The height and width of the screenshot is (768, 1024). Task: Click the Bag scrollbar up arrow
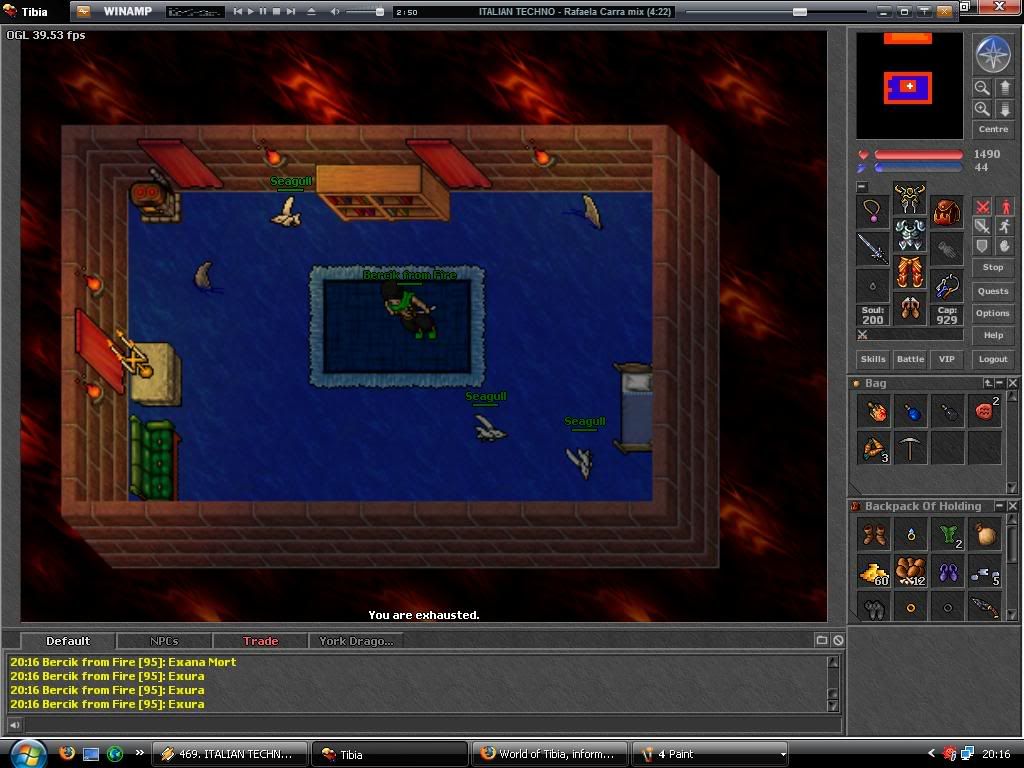1012,396
